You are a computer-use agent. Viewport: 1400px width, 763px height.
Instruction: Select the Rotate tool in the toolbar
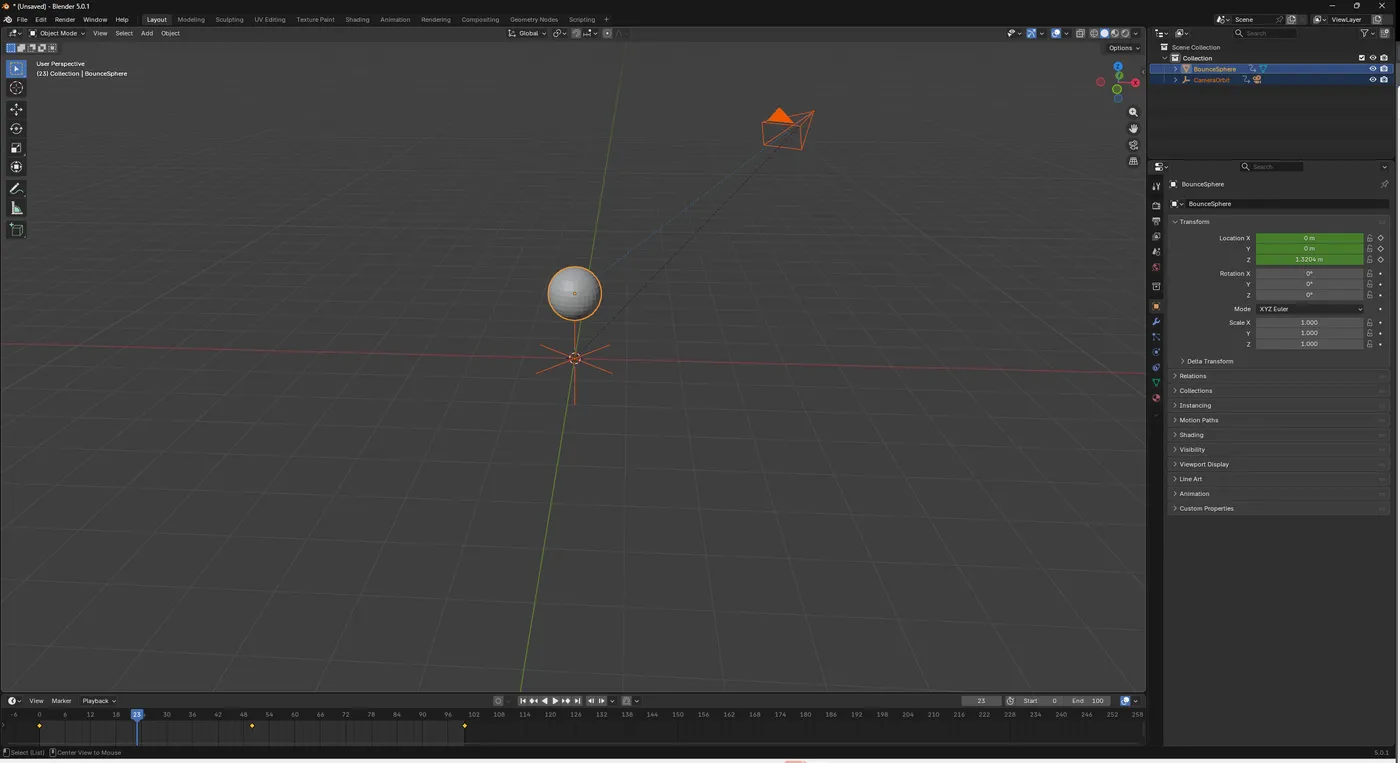(x=16, y=129)
